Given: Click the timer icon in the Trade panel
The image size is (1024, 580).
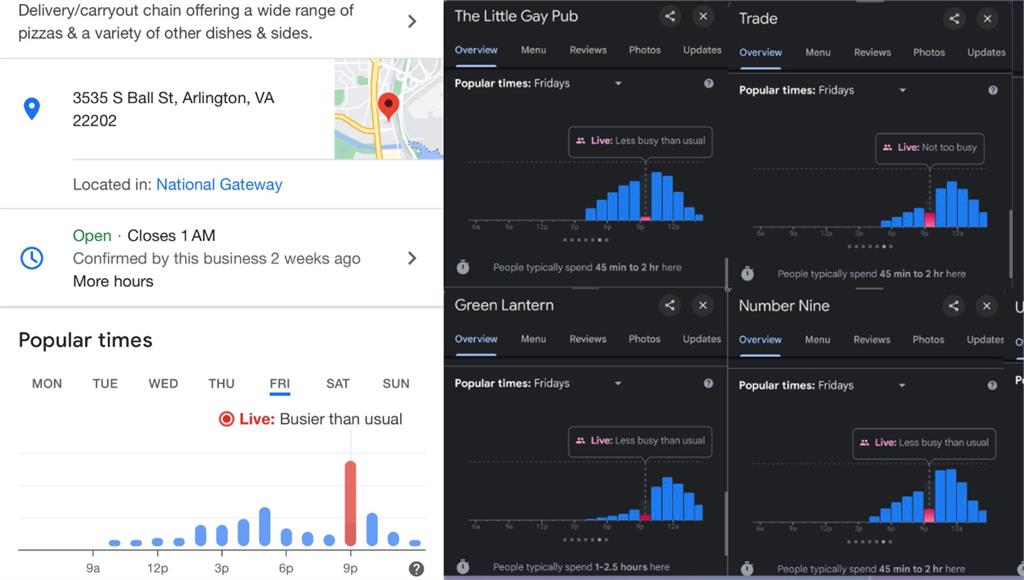Looking at the screenshot, I should (x=747, y=273).
